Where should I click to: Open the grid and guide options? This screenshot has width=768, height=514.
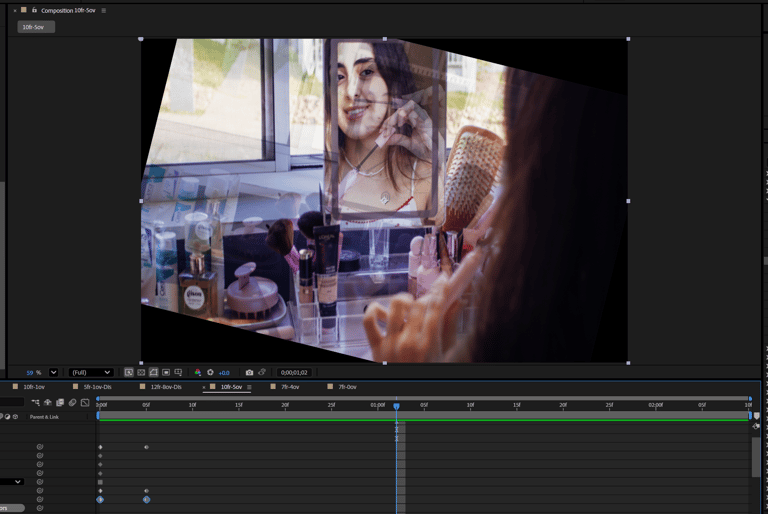(178, 372)
